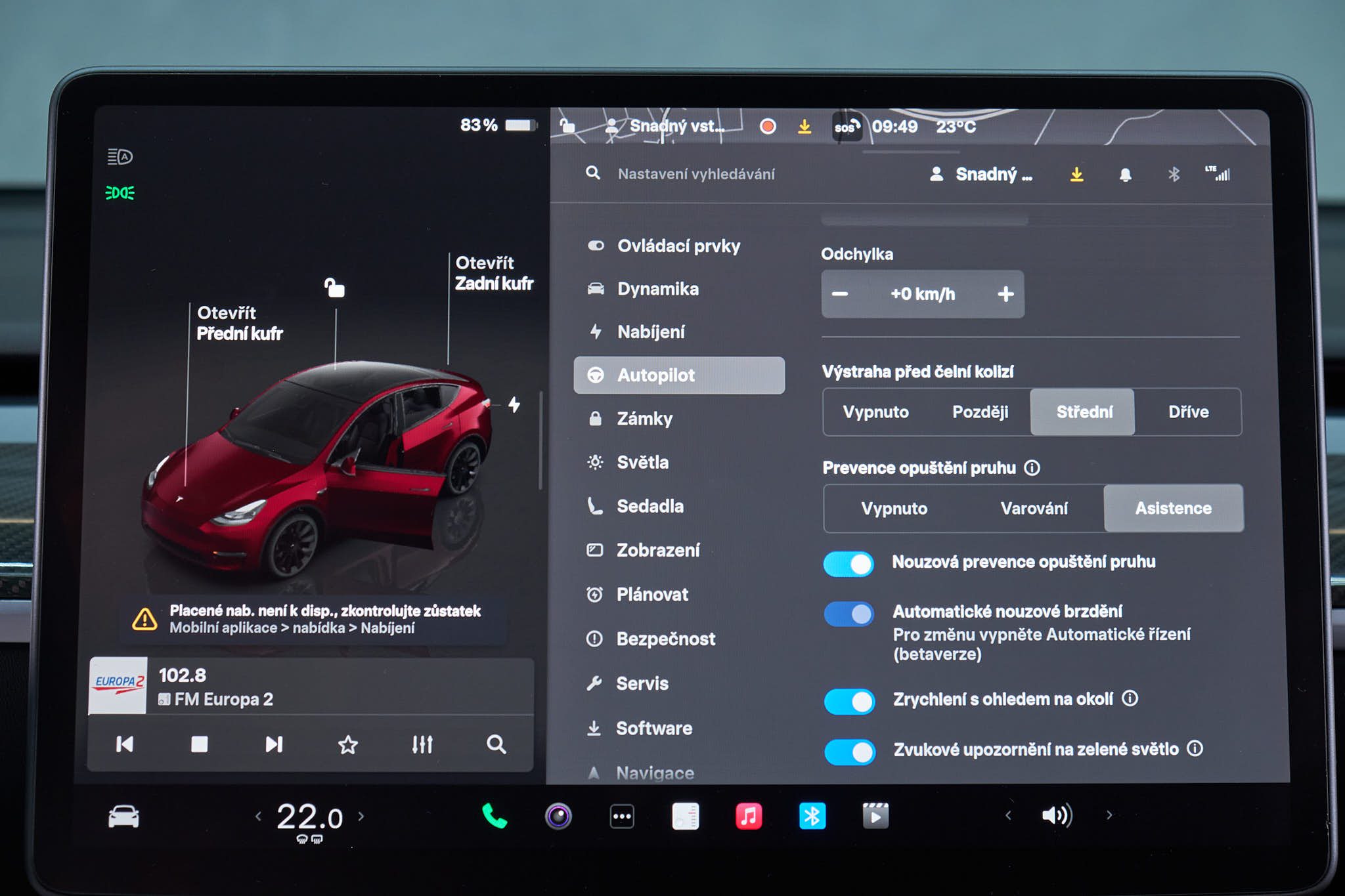Open the audio equalizer settings
Screen dimensions: 1345x896
[422, 744]
